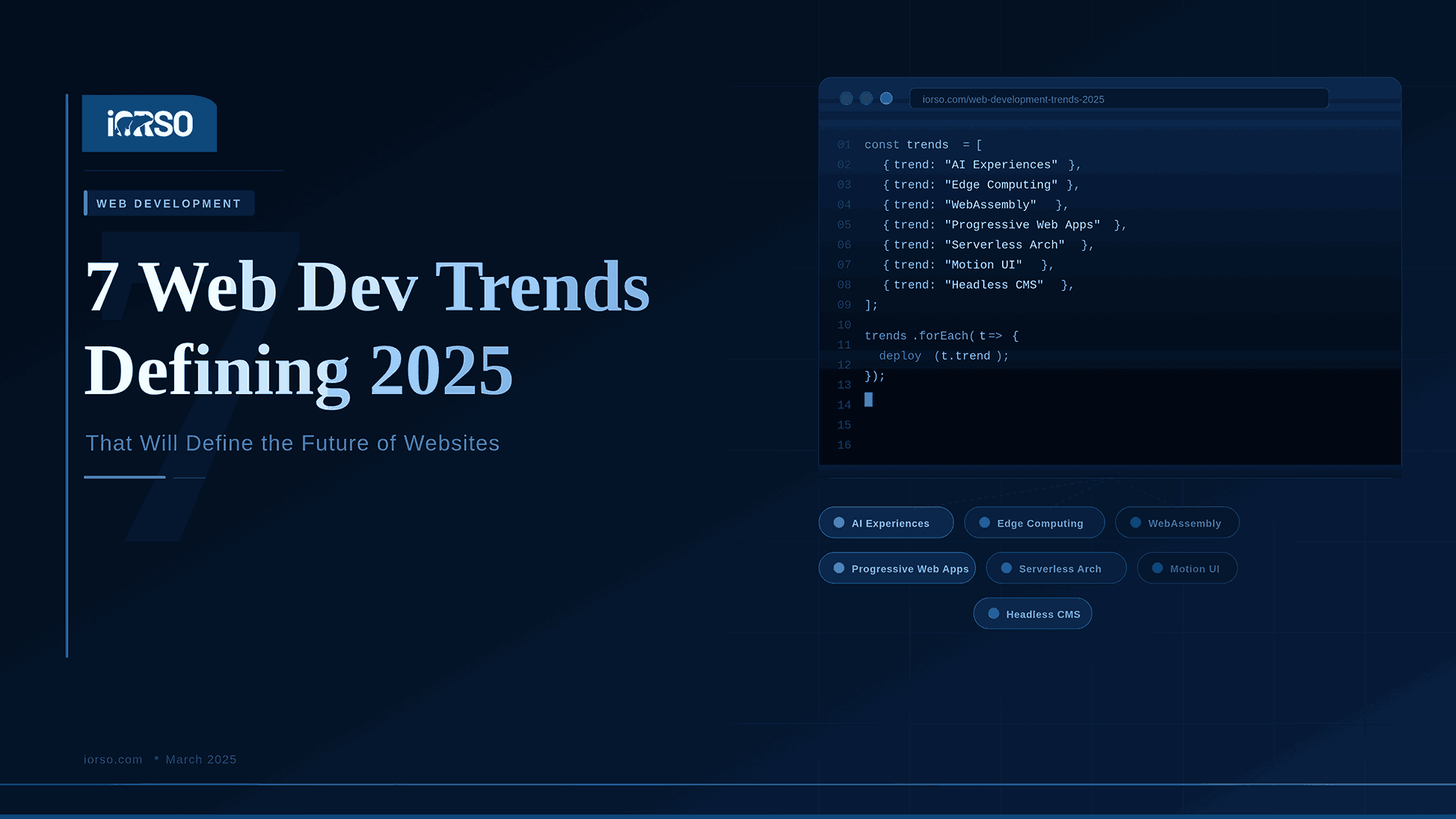
Task: Click the dot inside Headless CMS pill
Action: (993, 613)
